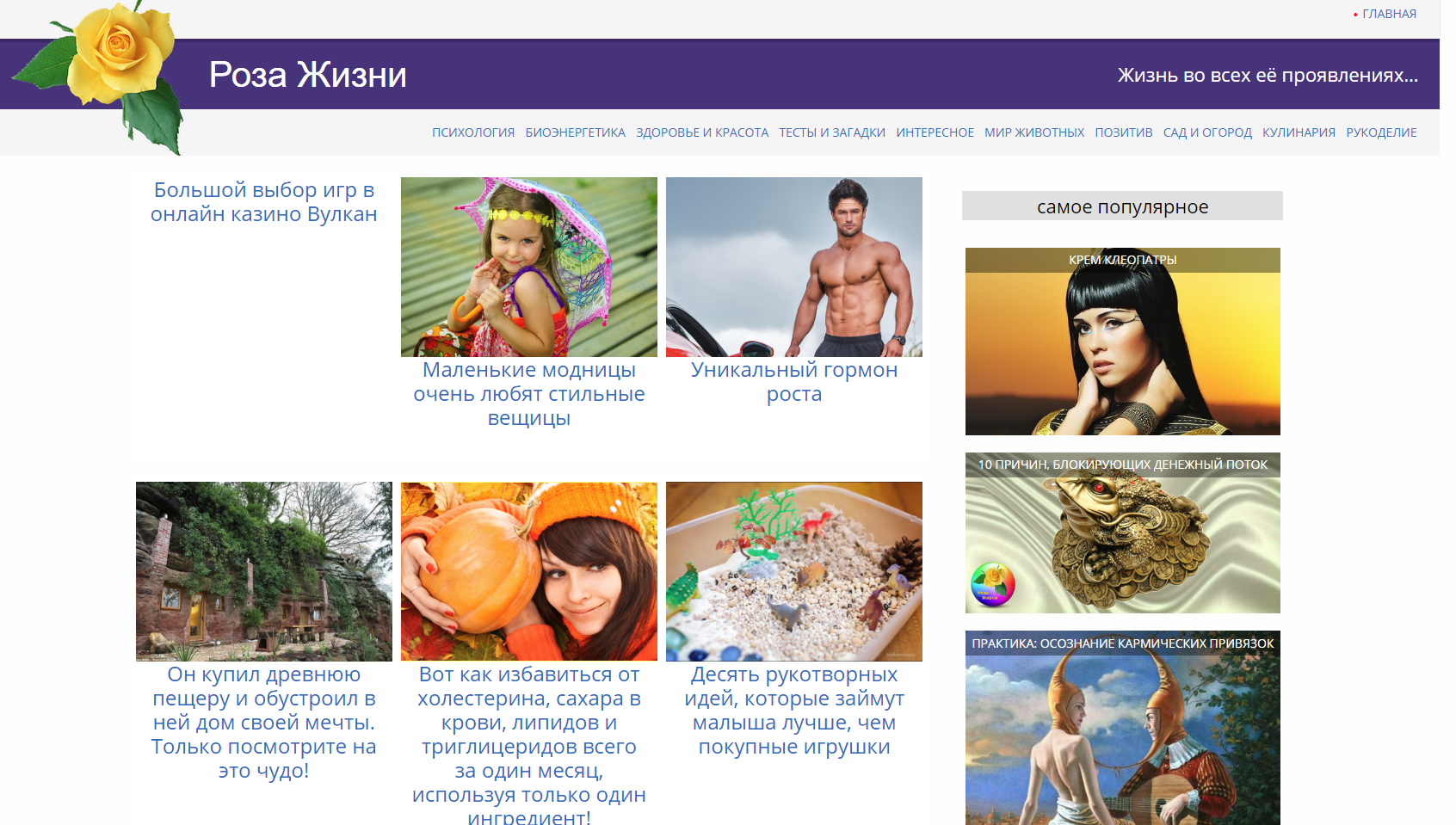Viewport: 1456px width, 825px height.
Task: Open the КРЕМ КЛЕОПАТРЫ popular post image
Action: point(1123,342)
